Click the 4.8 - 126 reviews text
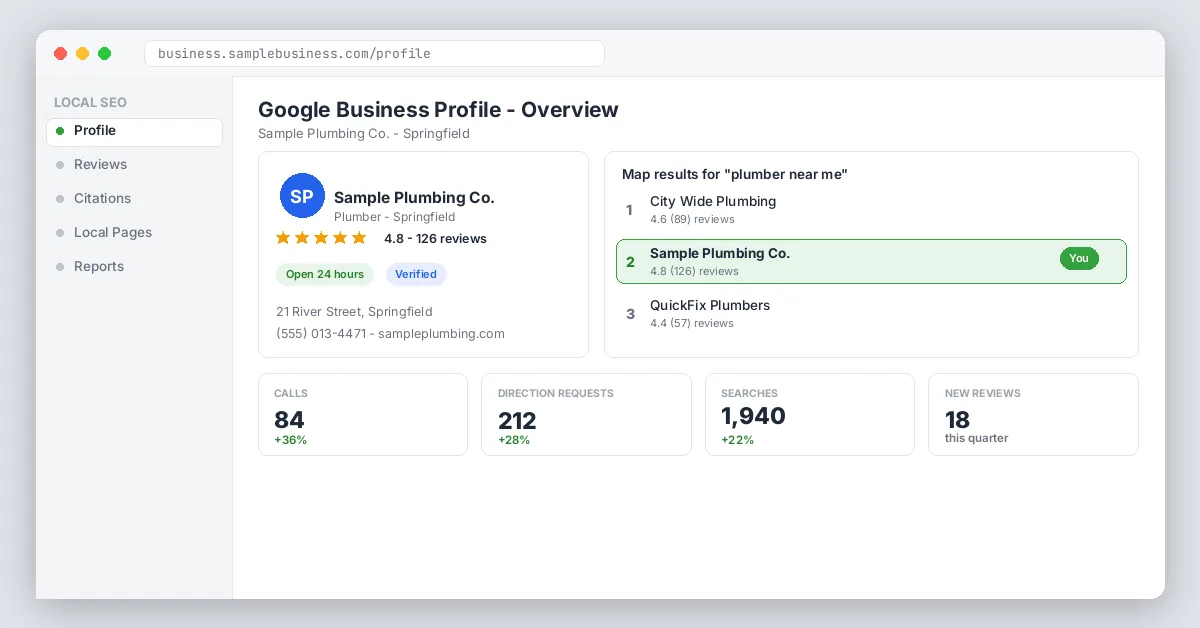This screenshot has width=1200, height=628. [x=435, y=239]
